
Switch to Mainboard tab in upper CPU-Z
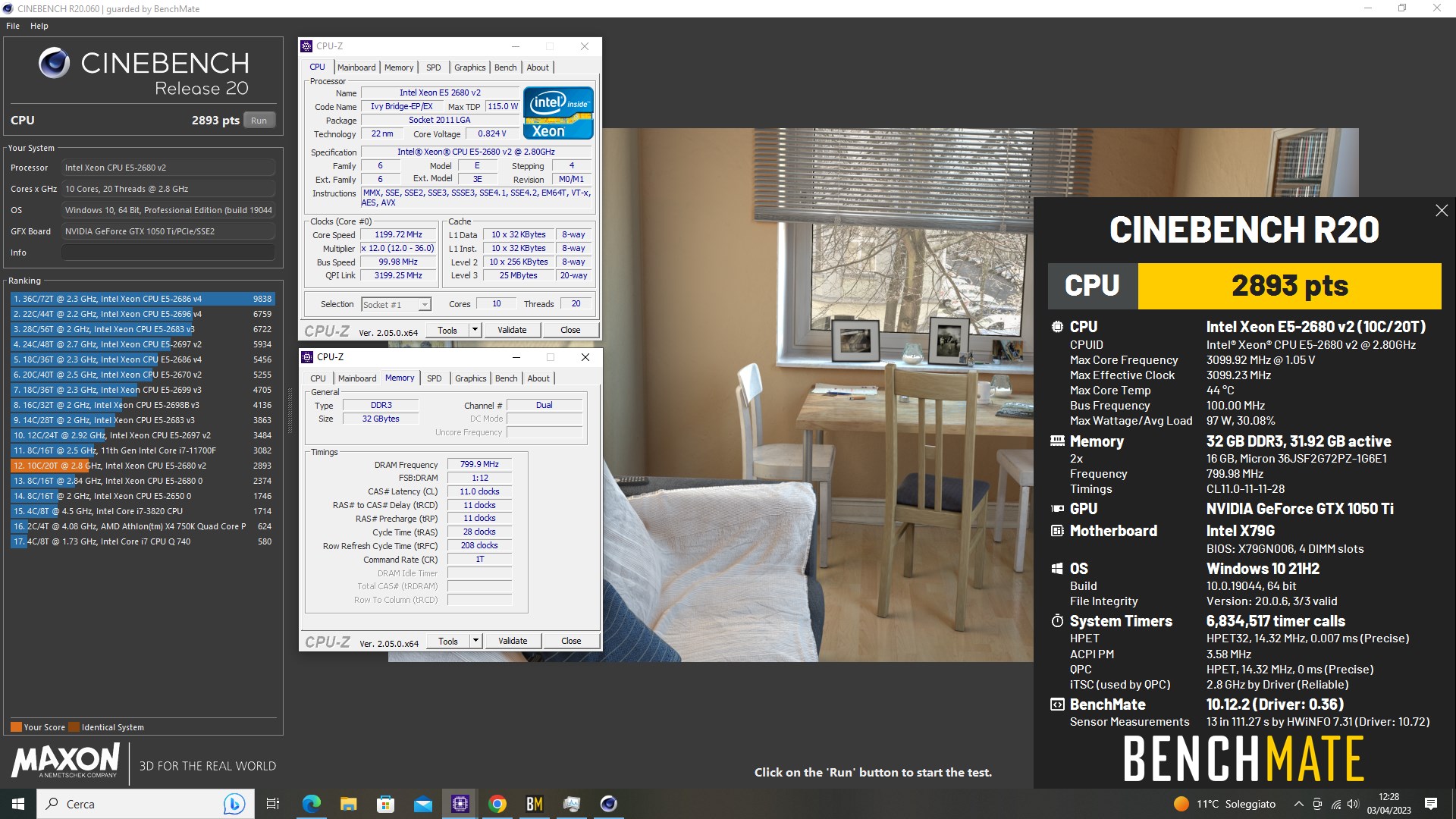(x=356, y=67)
